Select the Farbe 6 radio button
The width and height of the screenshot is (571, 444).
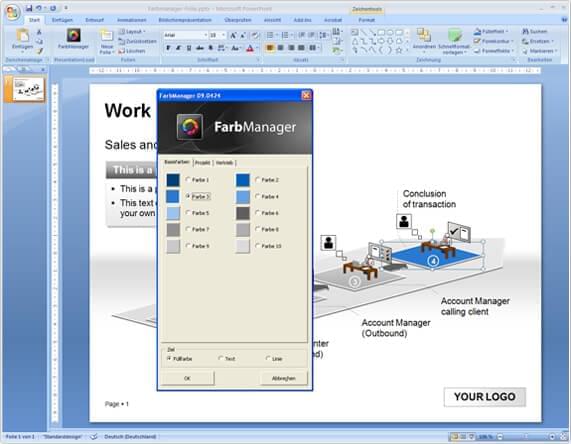(257, 212)
